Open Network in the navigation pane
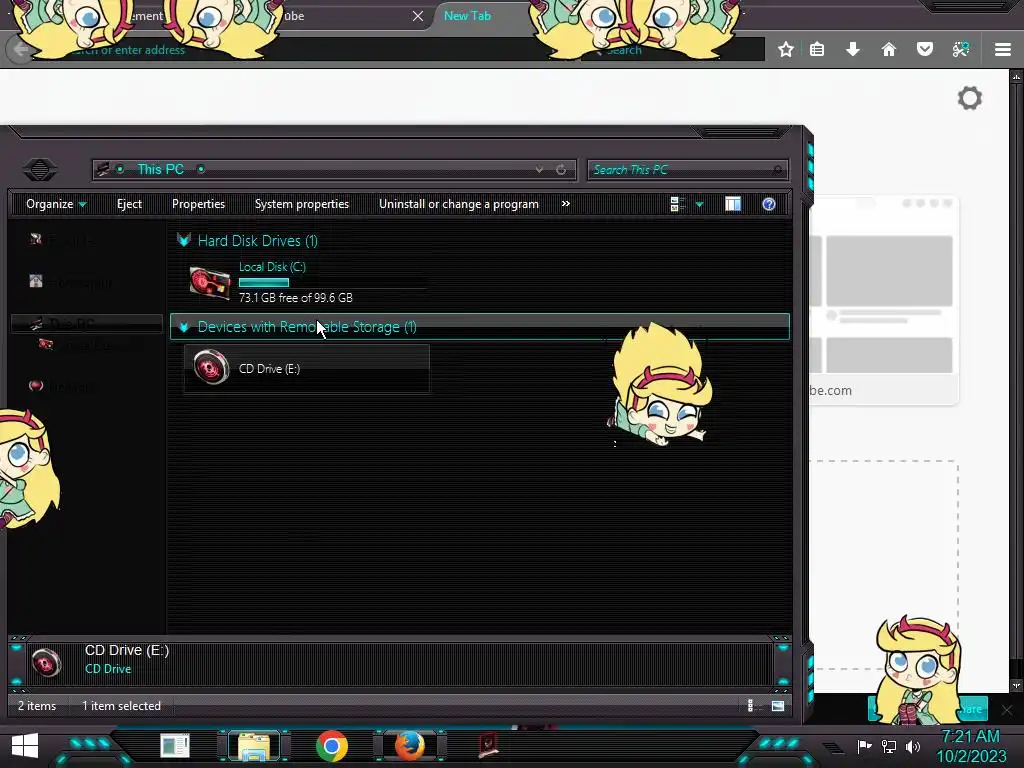This screenshot has width=1024, height=768. coord(62,387)
